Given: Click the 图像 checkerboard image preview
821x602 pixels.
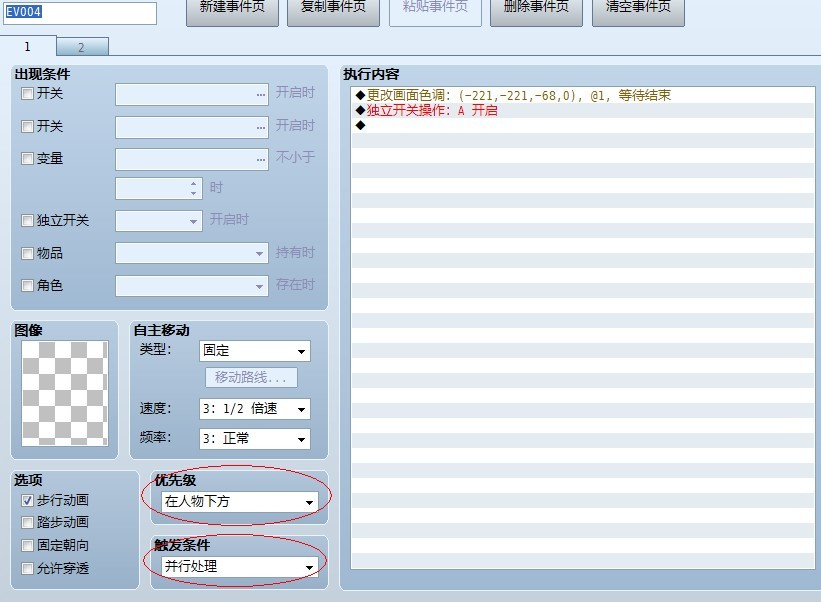Looking at the screenshot, I should 65,393.
